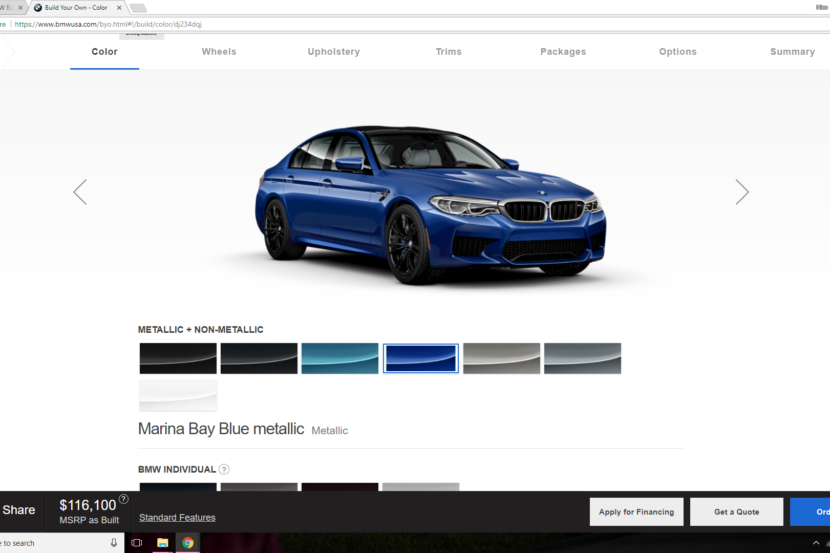Open Chrome from the taskbar
This screenshot has height=553, width=830.
pyautogui.click(x=187, y=543)
